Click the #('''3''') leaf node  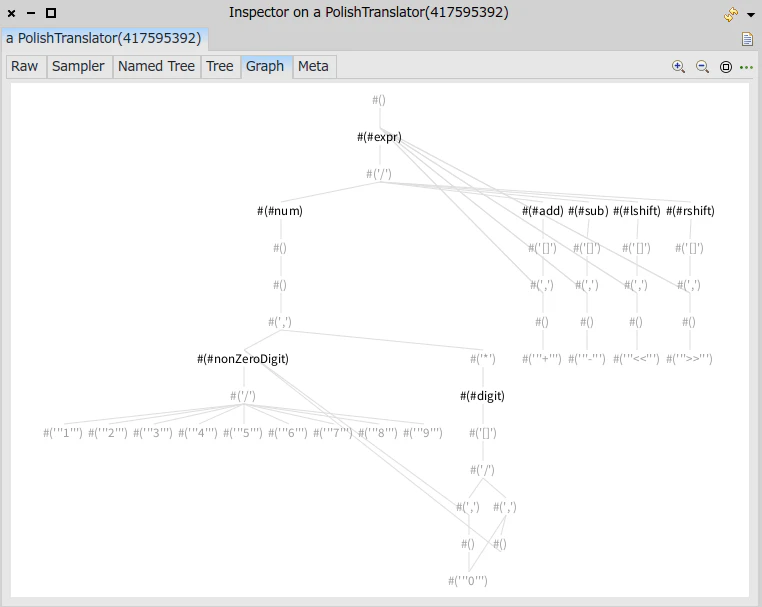(153, 433)
